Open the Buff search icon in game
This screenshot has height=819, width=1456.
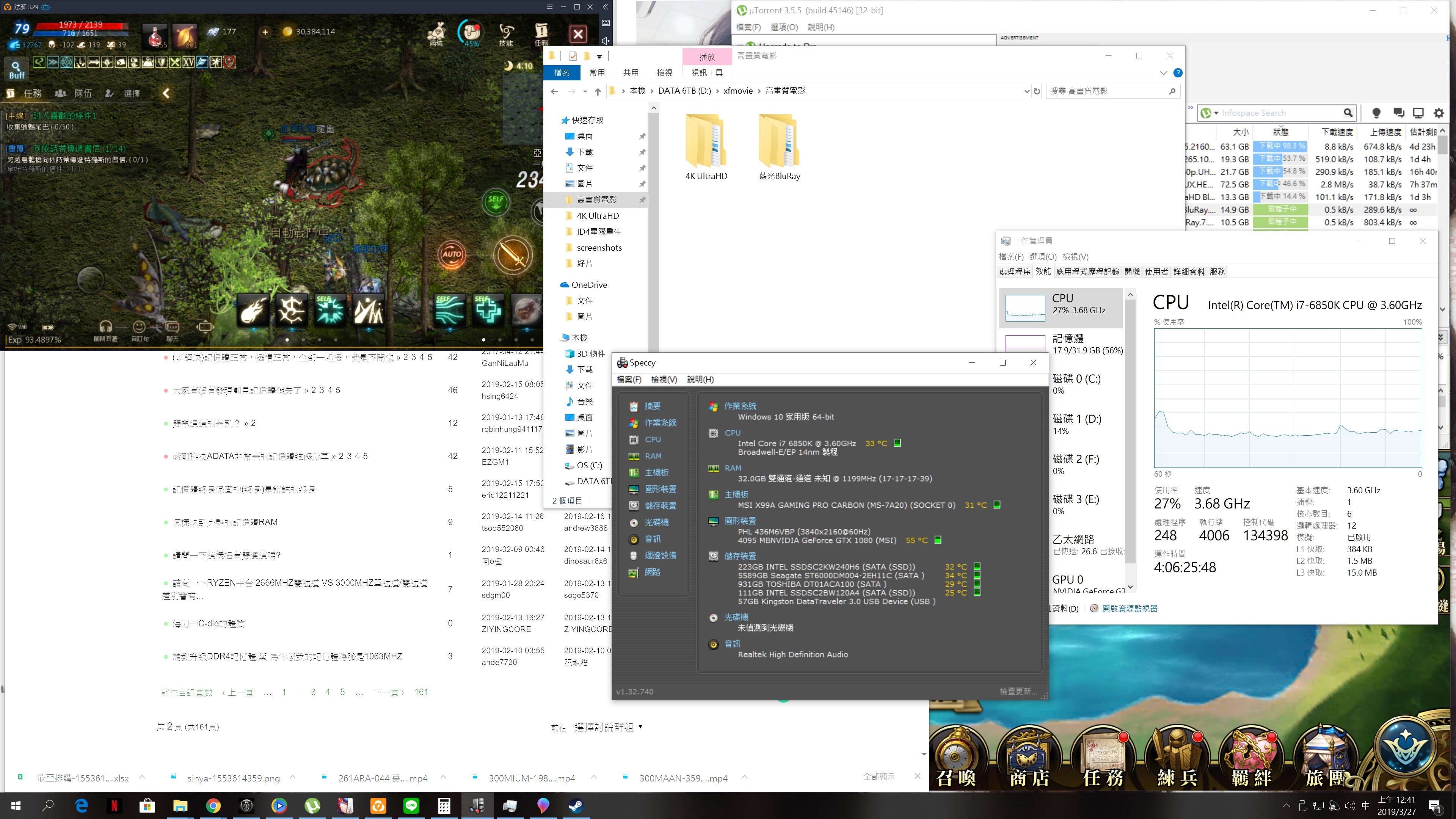pos(16,70)
